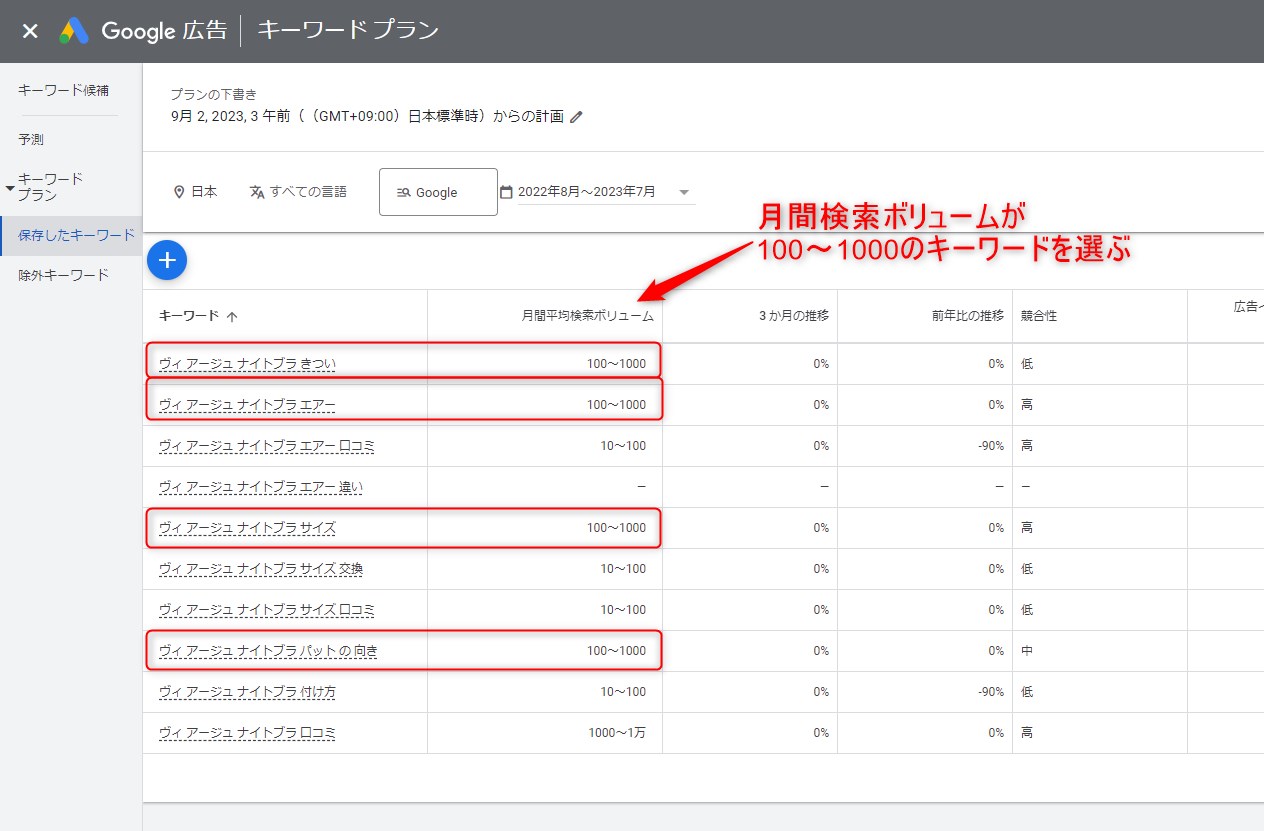Click the すべての言語 language filter
1264x831 pixels.
pyautogui.click(x=298, y=192)
